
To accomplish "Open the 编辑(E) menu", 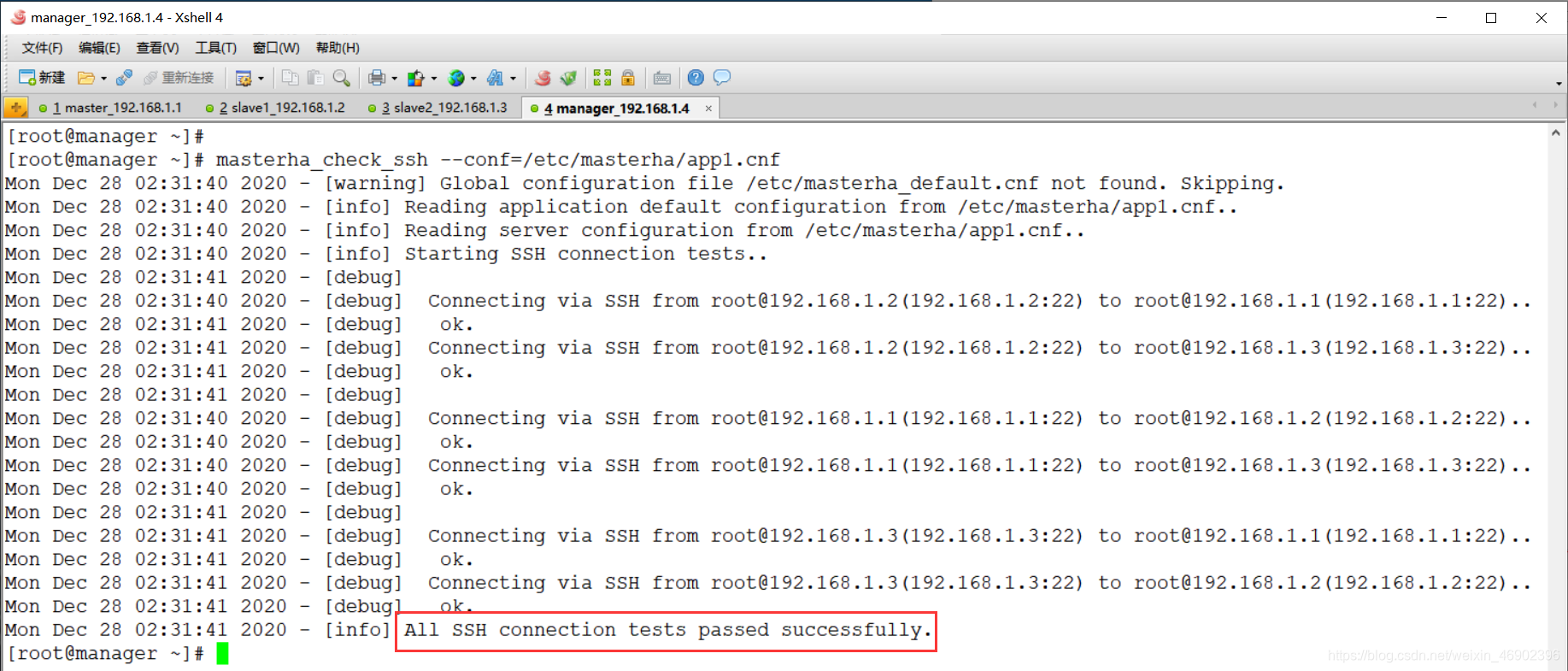I will click(x=99, y=48).
